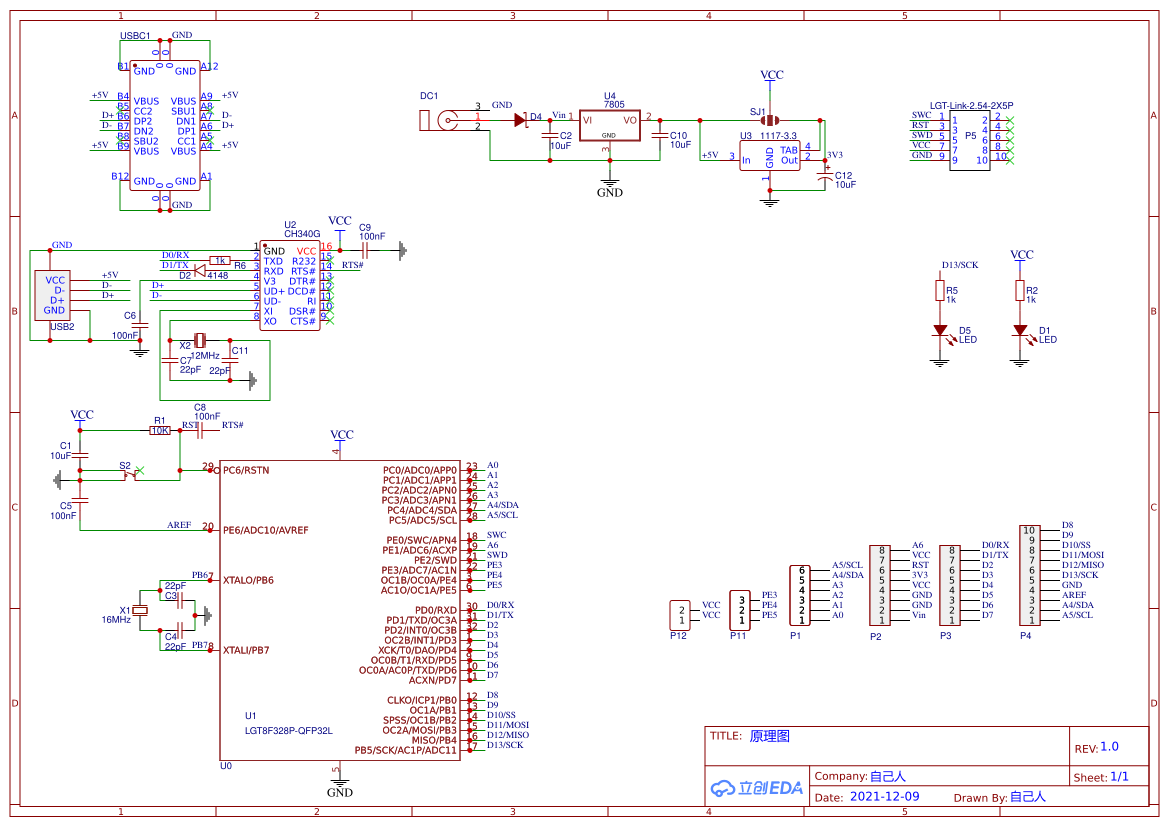Click the C2 10uF capacitor symbol
1169x827 pixels.
pos(550,136)
